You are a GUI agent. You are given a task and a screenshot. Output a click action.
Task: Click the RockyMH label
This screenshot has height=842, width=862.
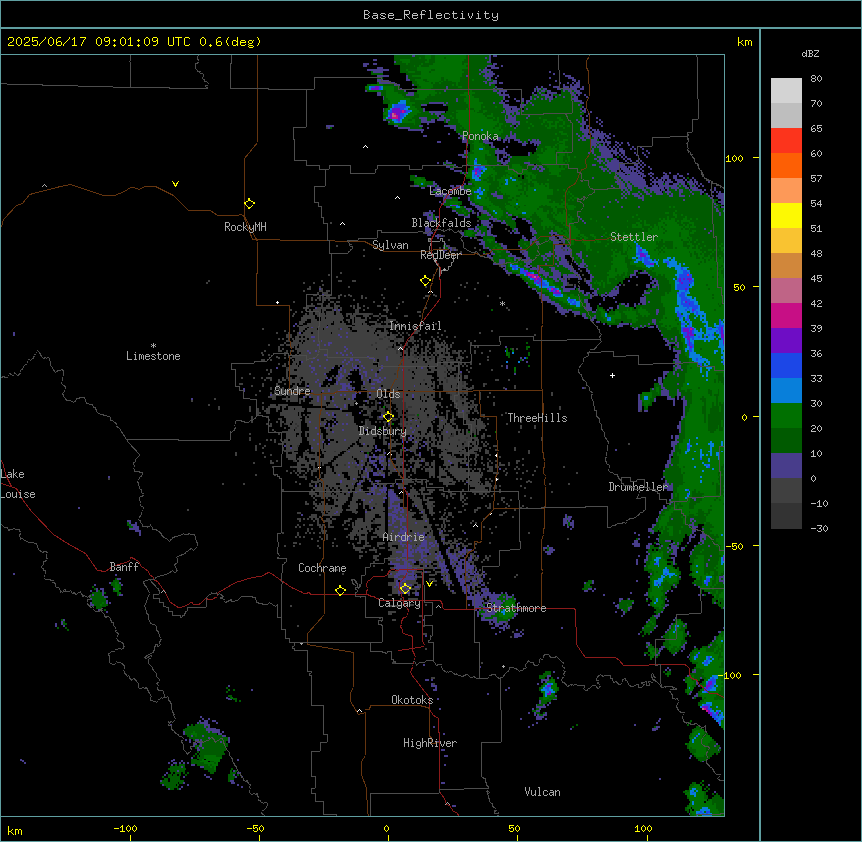(x=245, y=227)
